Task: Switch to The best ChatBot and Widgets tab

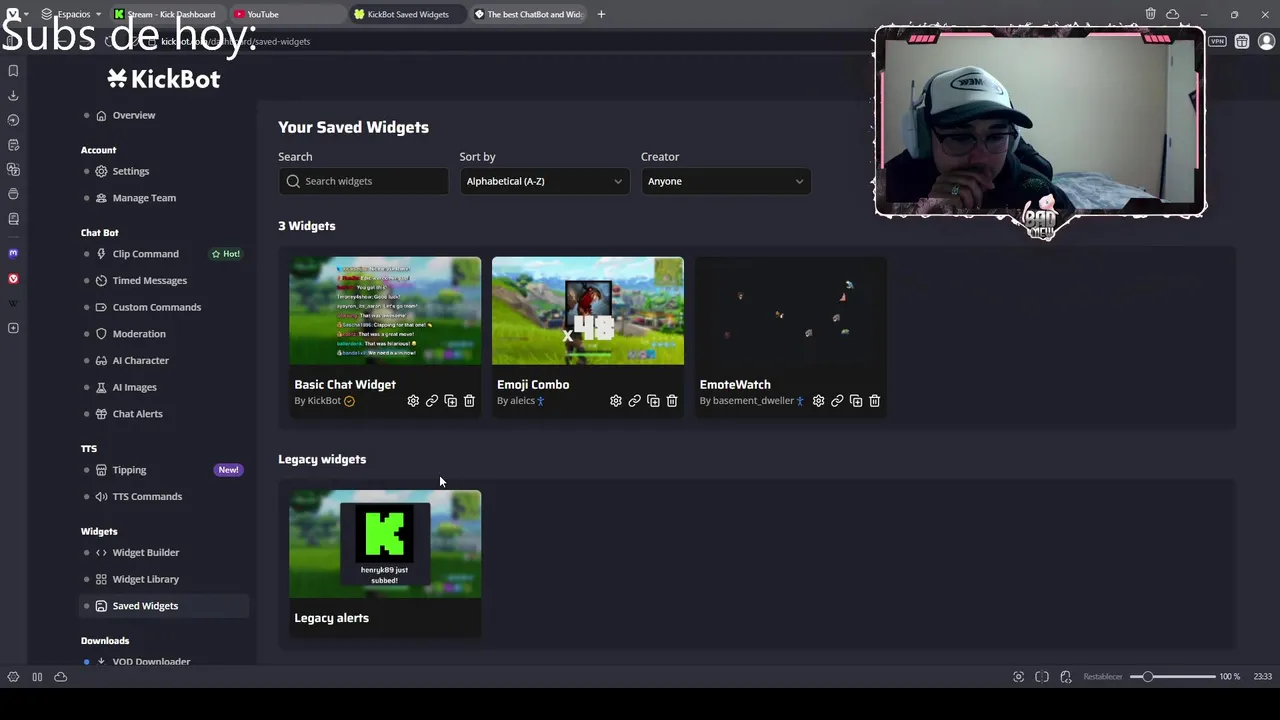Action: coord(527,14)
